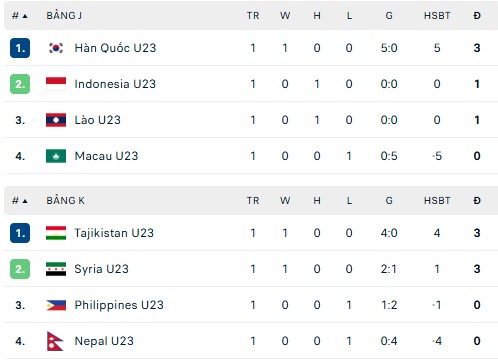498x363 pixels.
Task: Click the Indonesia flag icon
Action: (56, 84)
